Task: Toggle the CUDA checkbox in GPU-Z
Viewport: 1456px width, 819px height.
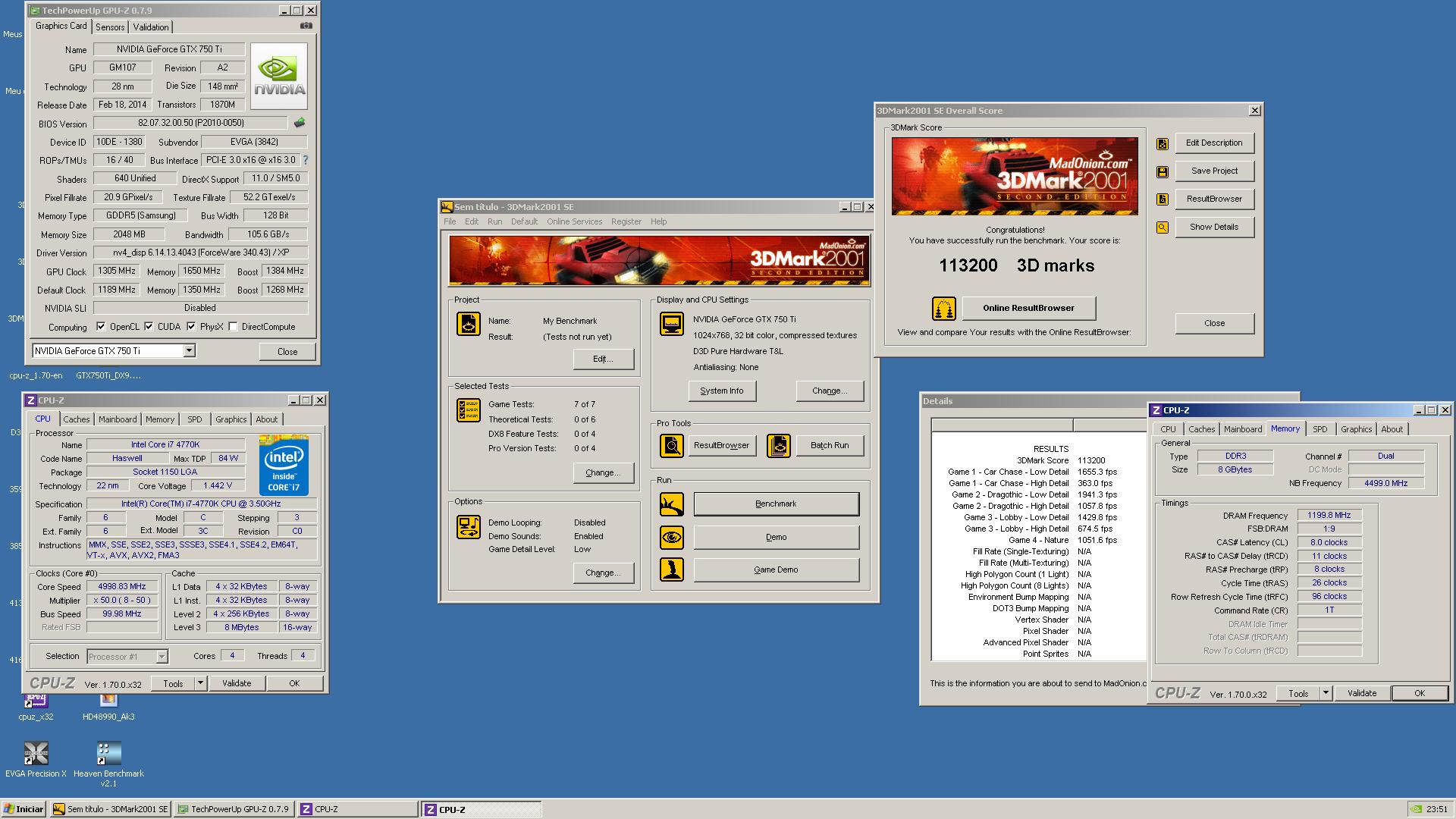Action: tap(149, 327)
